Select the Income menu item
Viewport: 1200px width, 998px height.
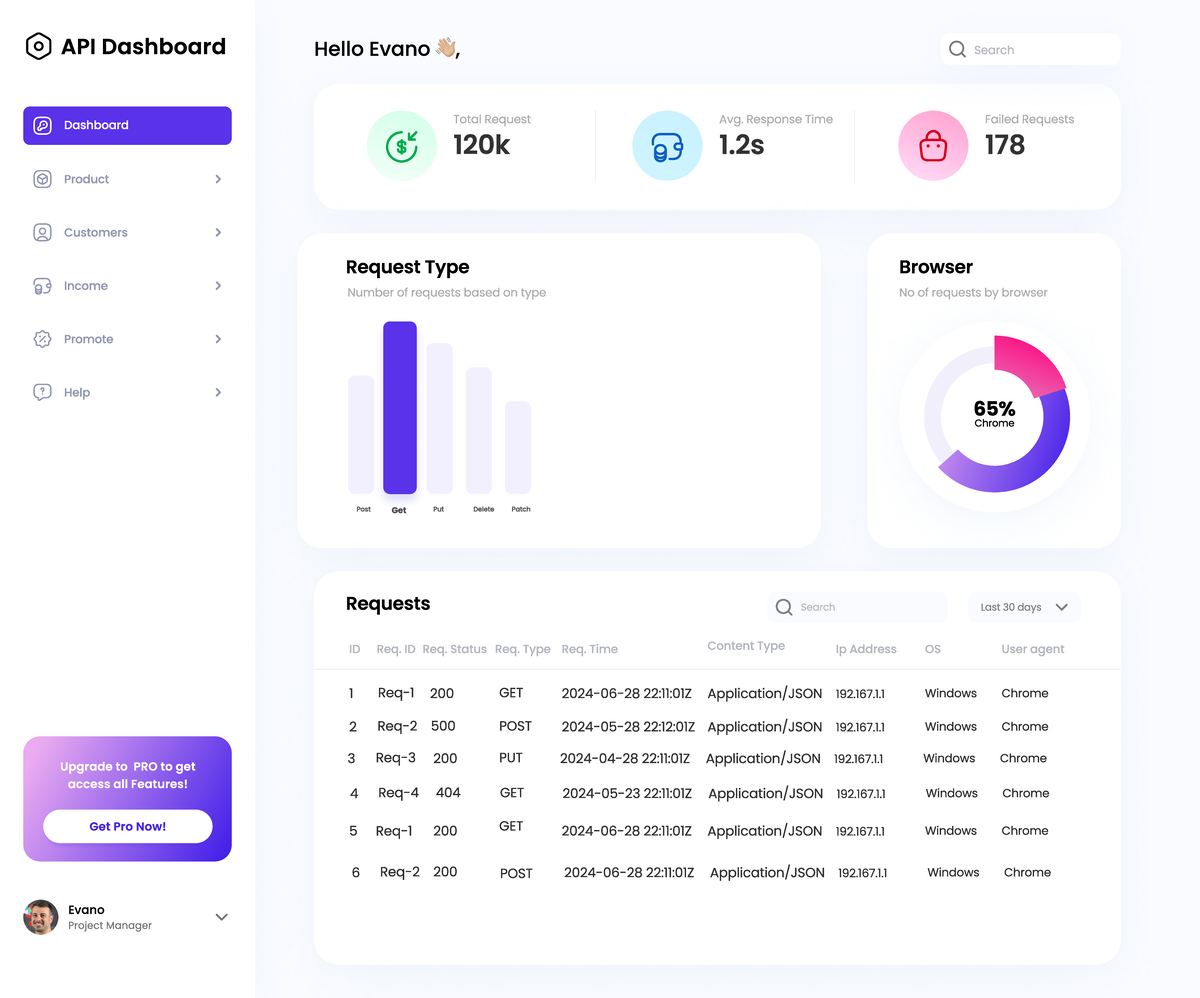point(84,285)
